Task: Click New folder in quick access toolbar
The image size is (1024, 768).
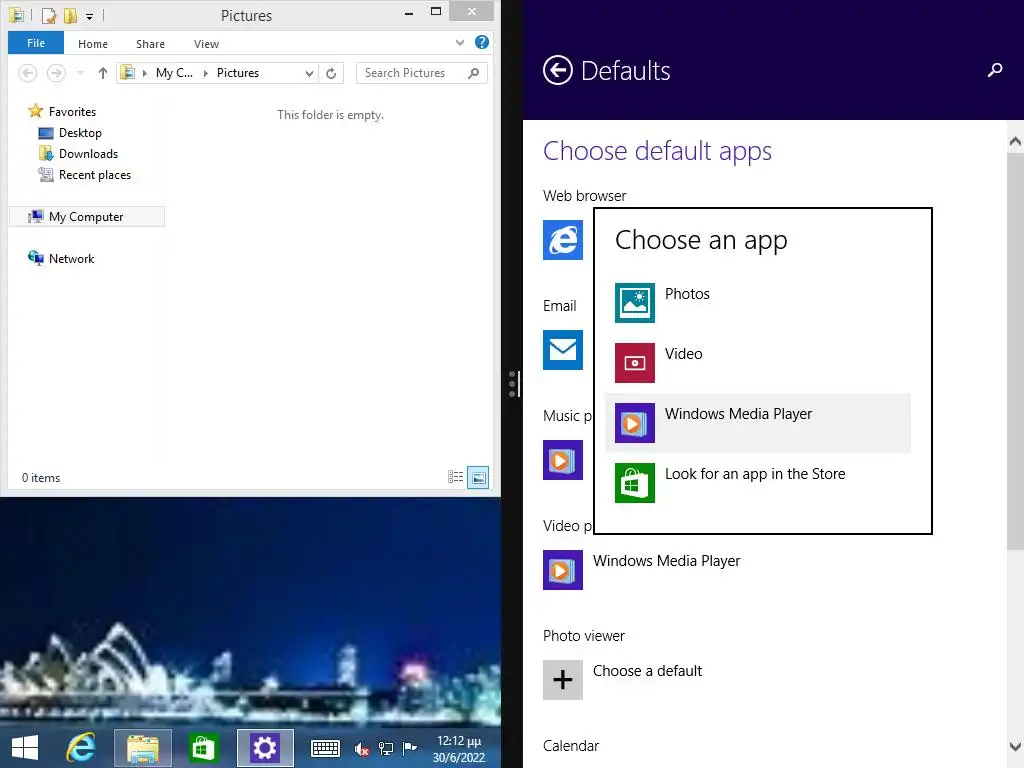Action: point(71,15)
